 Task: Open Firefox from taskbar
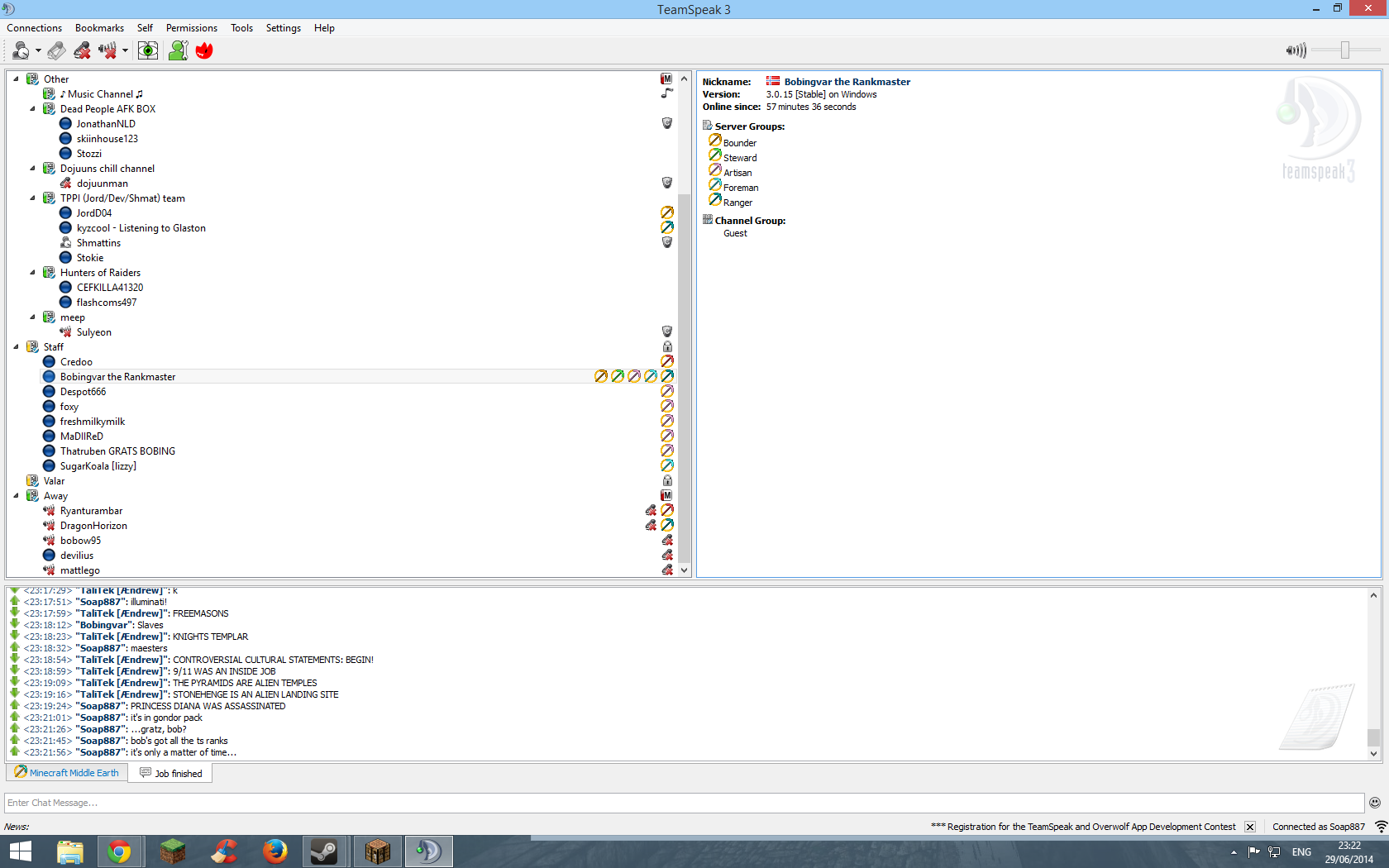[x=274, y=851]
